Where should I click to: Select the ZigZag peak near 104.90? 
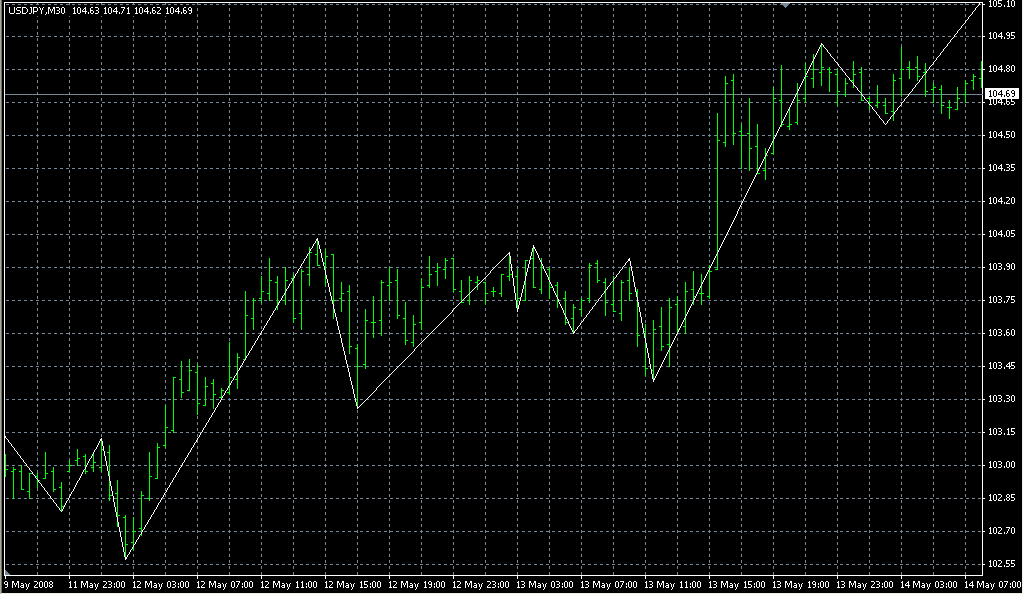pyautogui.click(x=821, y=44)
